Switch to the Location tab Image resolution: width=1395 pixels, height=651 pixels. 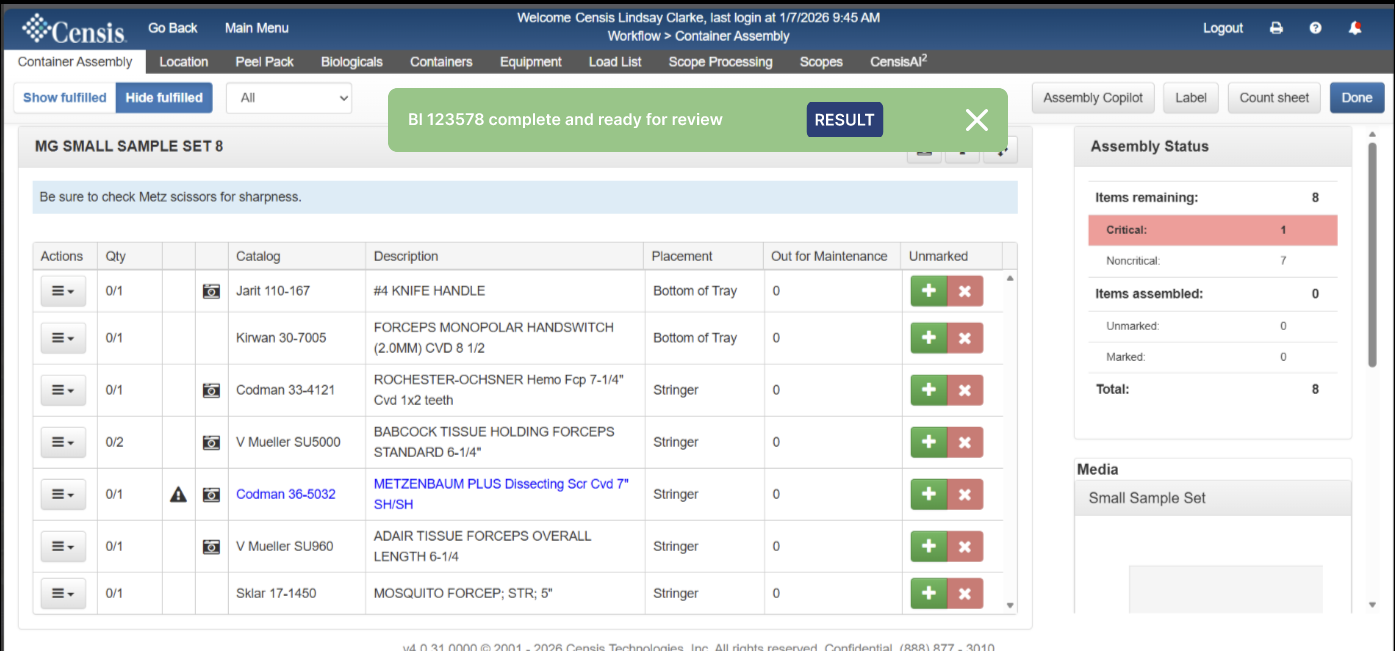tap(184, 62)
